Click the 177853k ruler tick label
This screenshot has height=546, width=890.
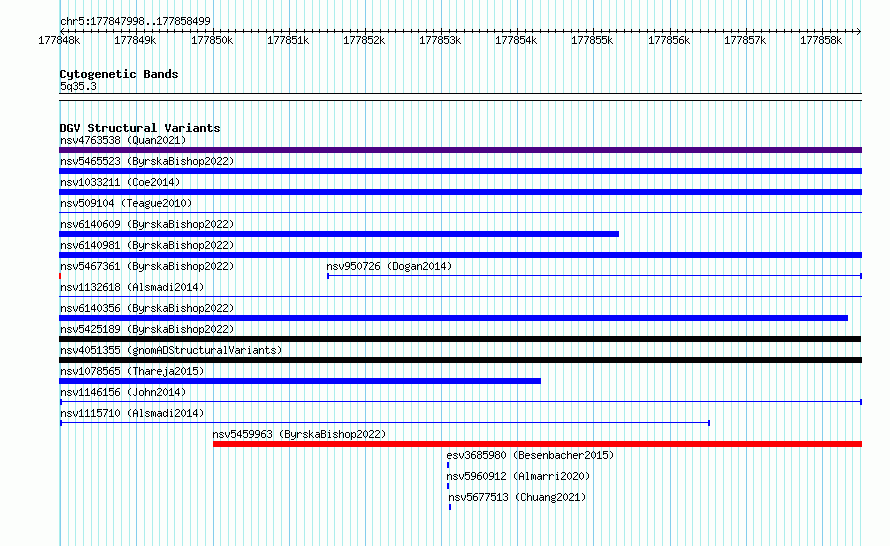coord(440,40)
